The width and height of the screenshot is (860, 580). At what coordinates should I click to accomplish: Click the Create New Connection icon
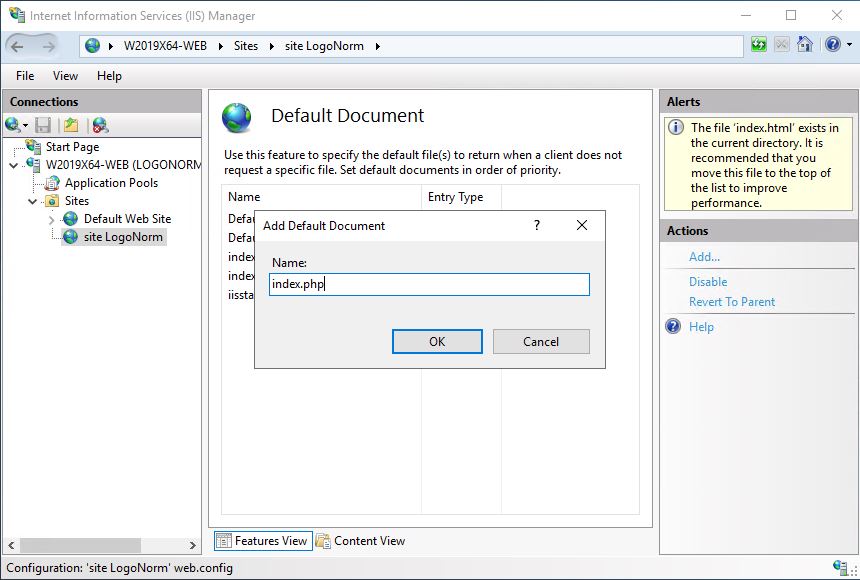tap(14, 125)
